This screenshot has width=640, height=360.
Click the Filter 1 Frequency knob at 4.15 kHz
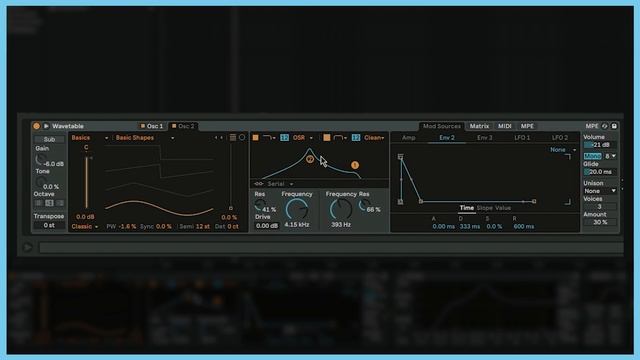click(297, 209)
